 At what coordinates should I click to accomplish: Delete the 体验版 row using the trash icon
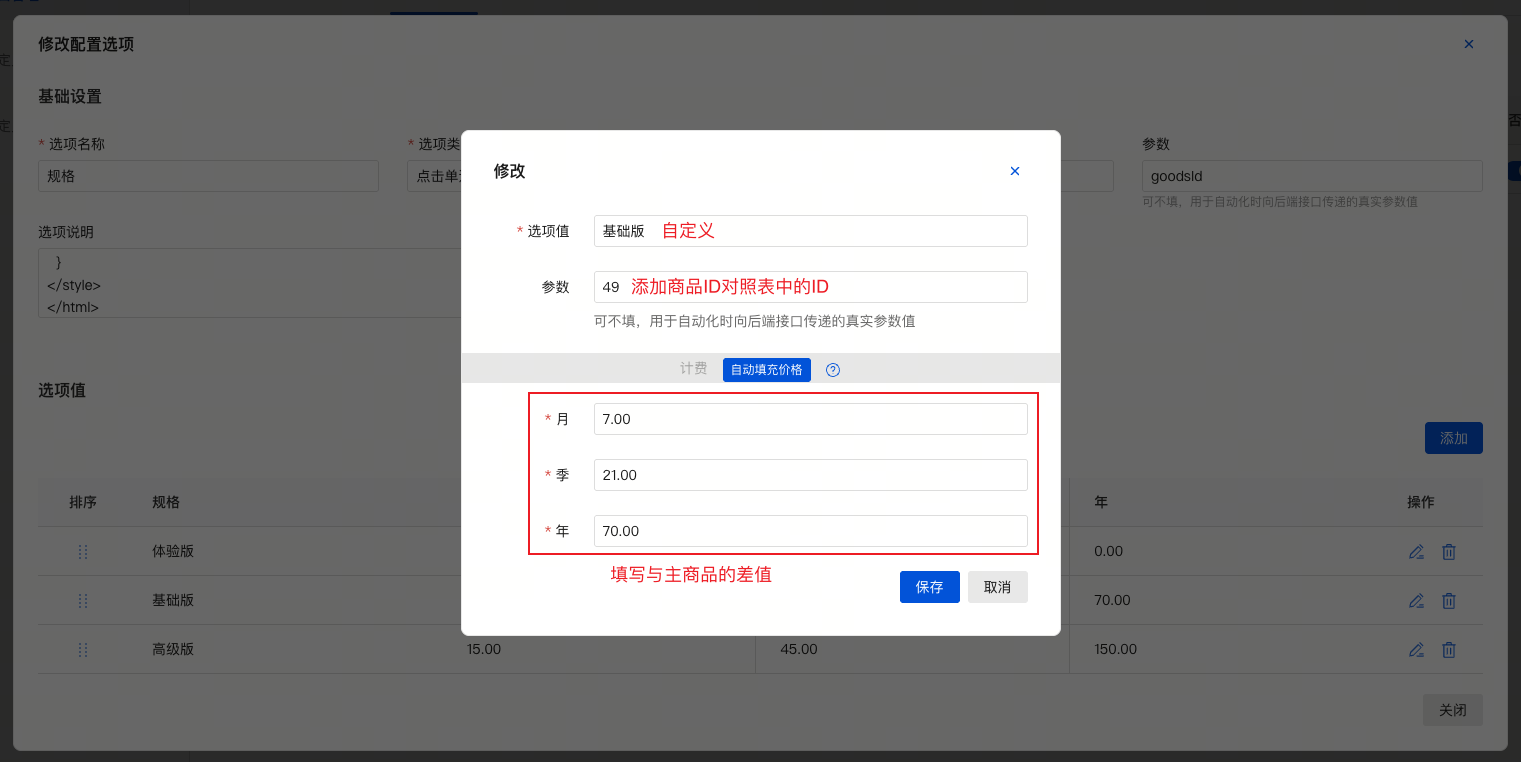1448,552
